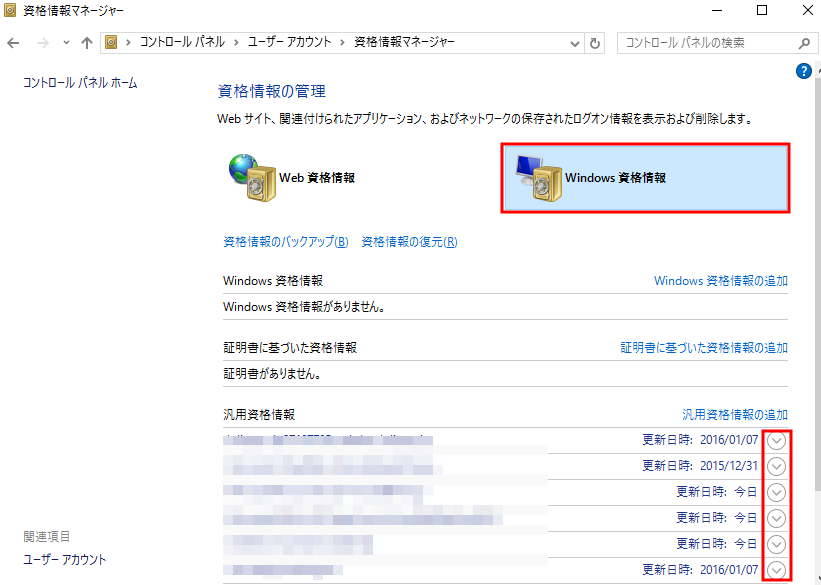Open Web 資格情報 vault
The image size is (821, 585).
(292, 178)
